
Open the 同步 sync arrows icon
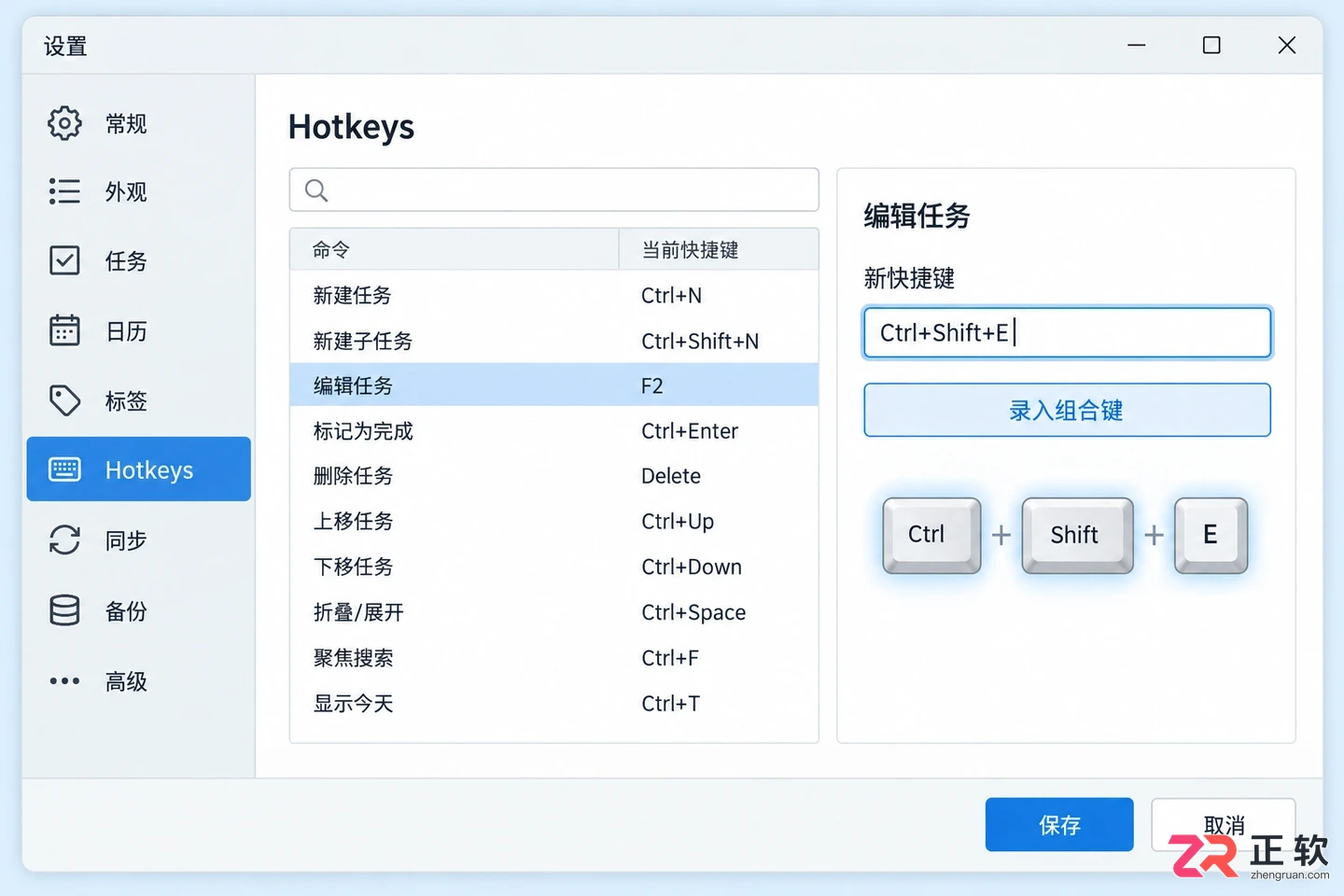(x=64, y=539)
